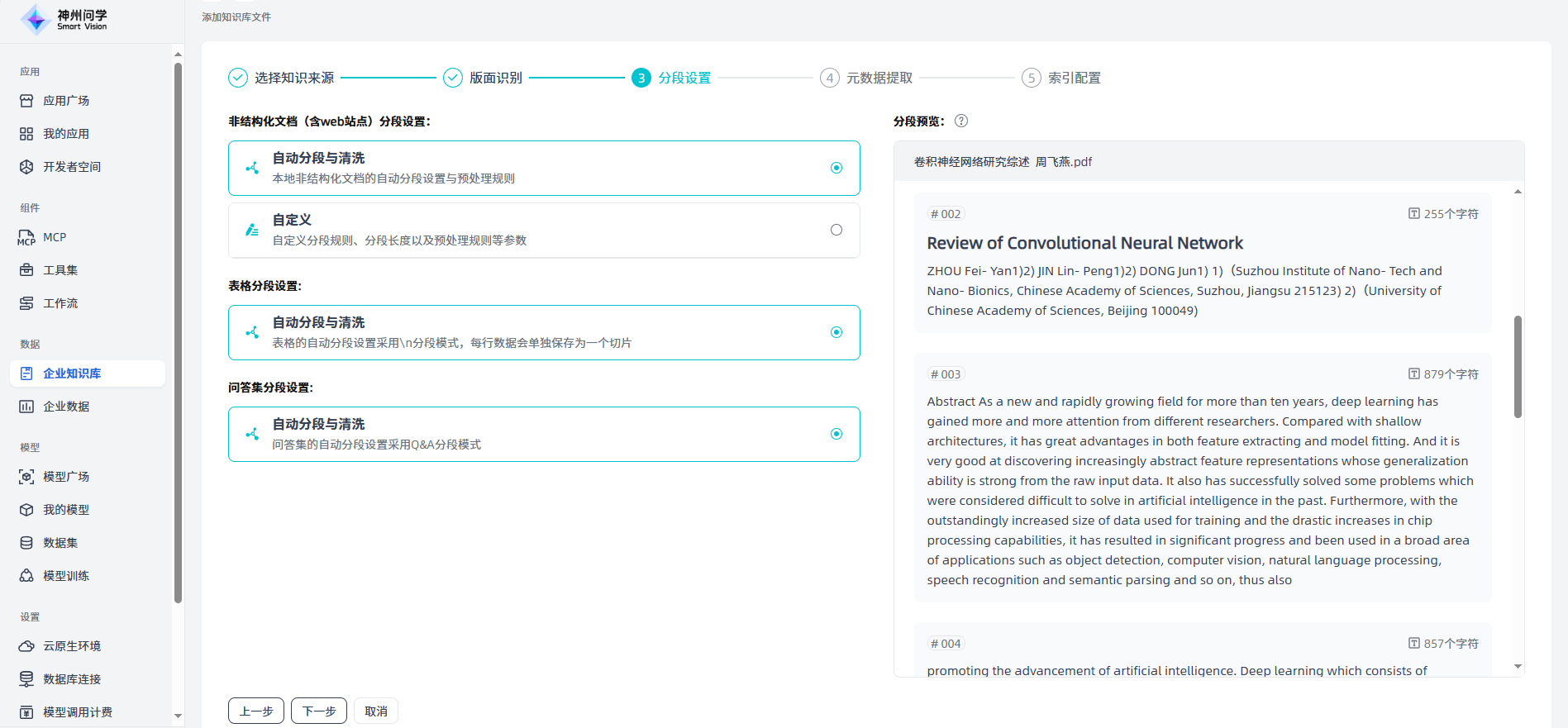This screenshot has width=1568, height=728.
Task: Click the 工作流 workflow icon
Action: point(26,303)
